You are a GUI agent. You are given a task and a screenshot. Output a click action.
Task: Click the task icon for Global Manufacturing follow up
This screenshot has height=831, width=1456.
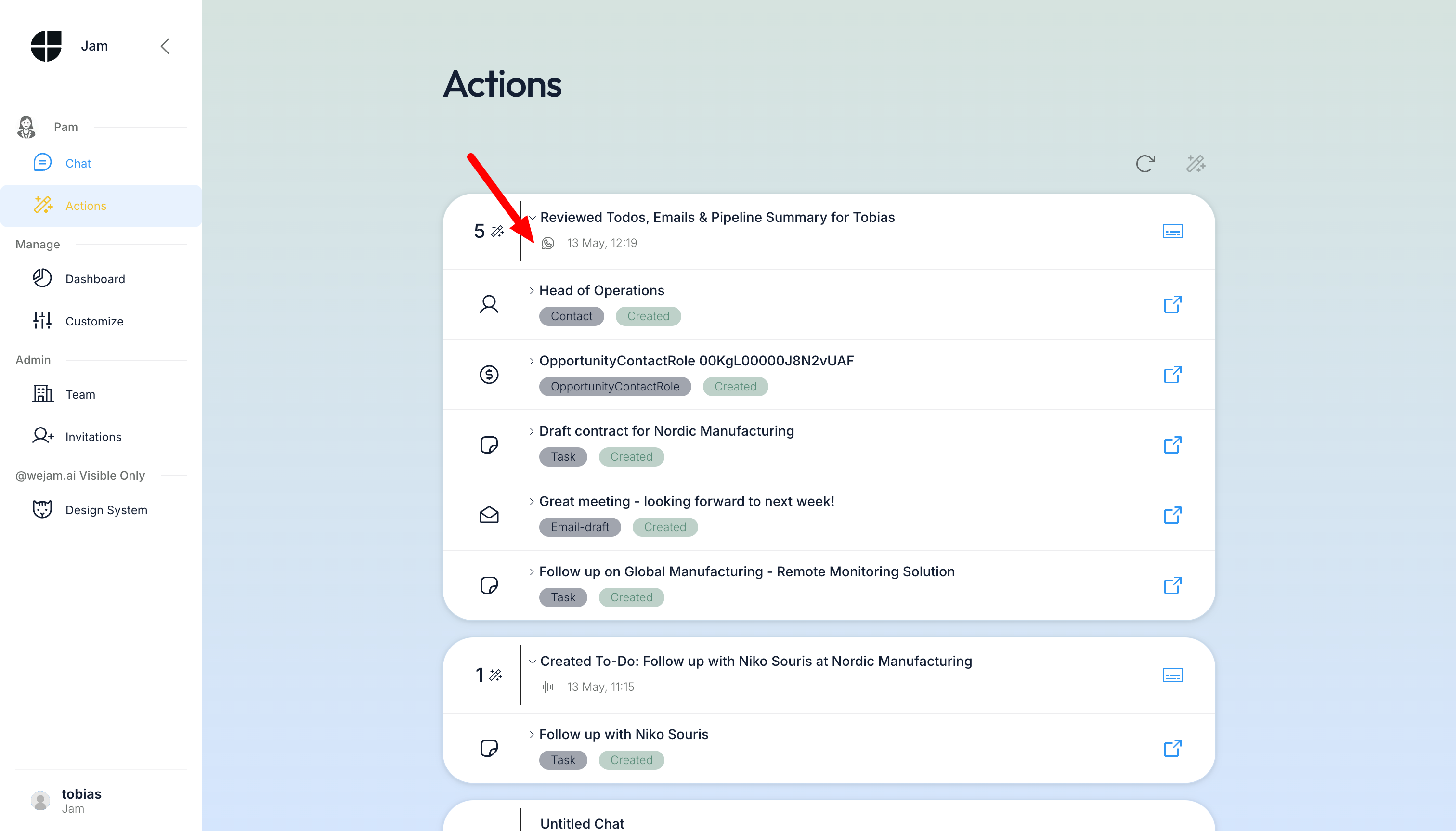pos(489,585)
